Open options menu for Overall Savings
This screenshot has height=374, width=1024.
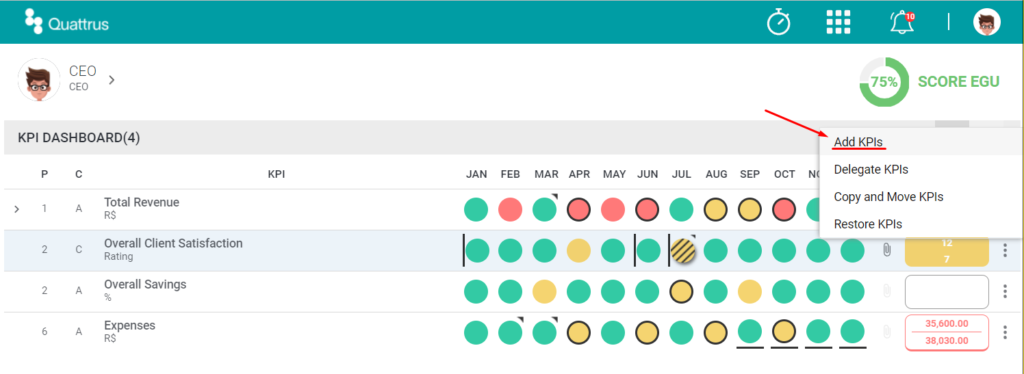tap(1005, 291)
